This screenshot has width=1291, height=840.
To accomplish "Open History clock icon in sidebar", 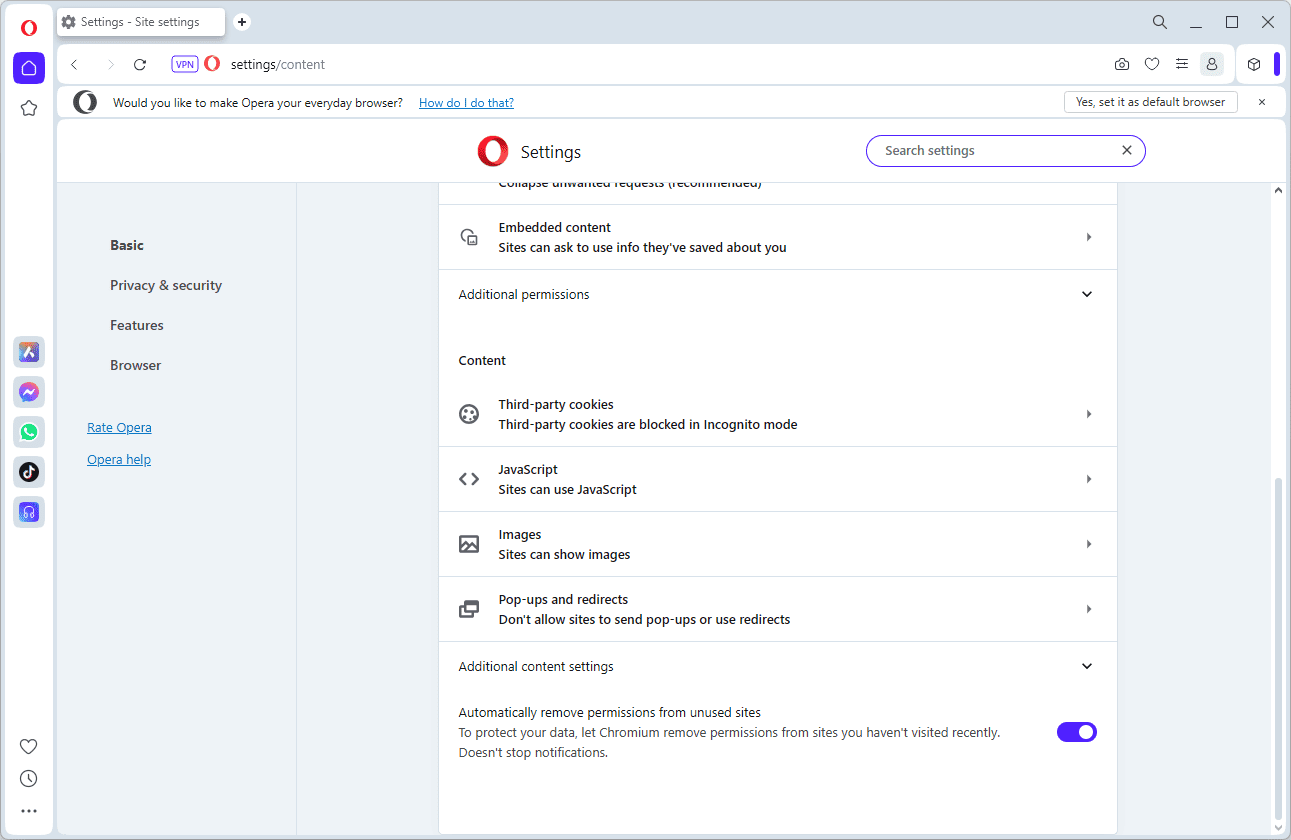I will [x=29, y=778].
